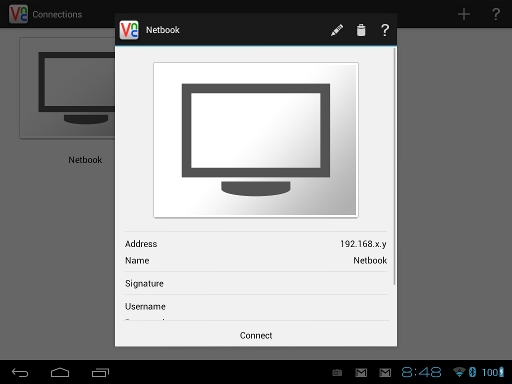The image size is (512, 384).
Task: Tap the VNC logo beside Connections title
Action: [18, 14]
